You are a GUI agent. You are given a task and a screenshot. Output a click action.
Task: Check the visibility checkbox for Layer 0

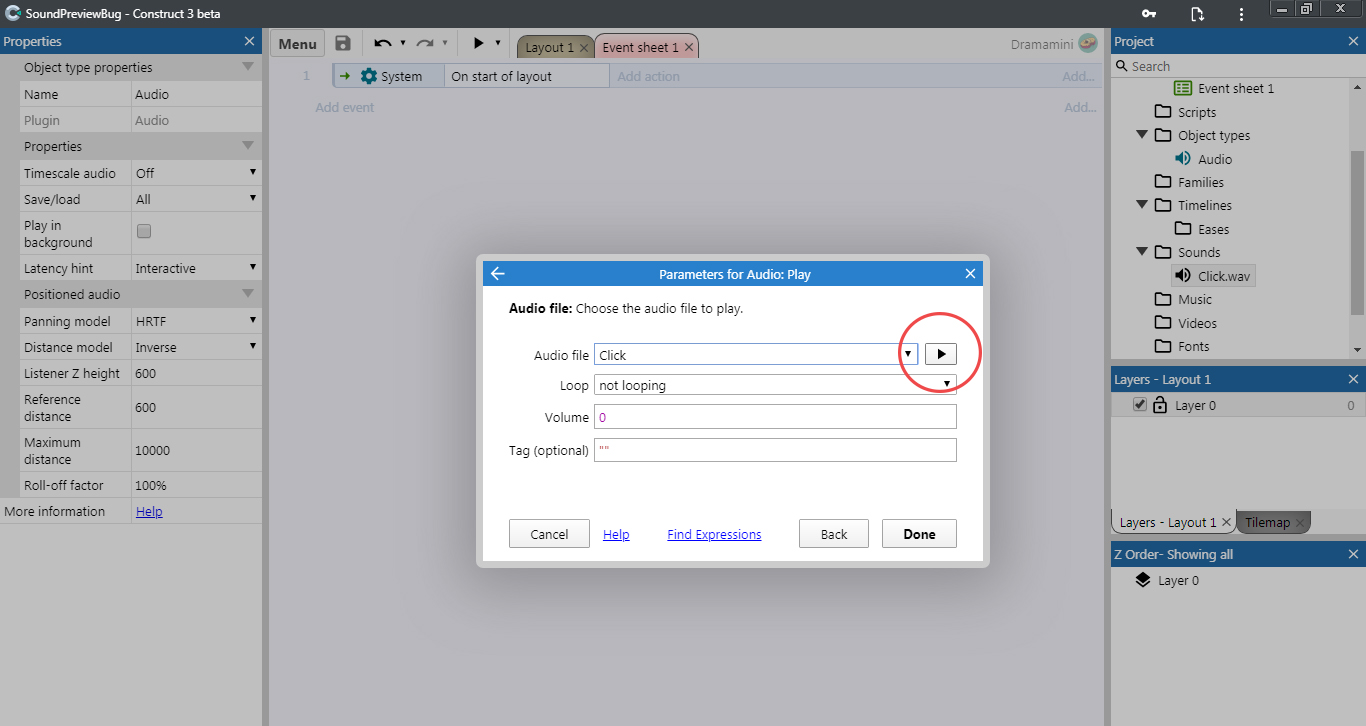(1140, 404)
